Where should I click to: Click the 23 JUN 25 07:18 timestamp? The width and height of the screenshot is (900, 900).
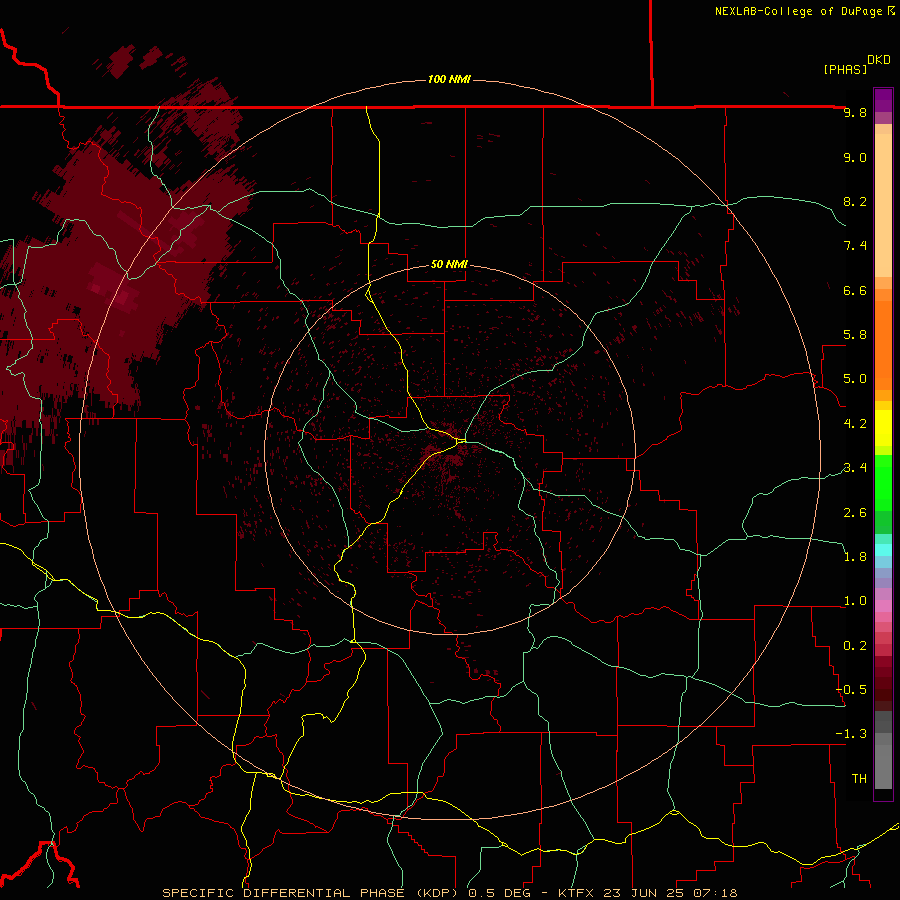tap(669, 893)
